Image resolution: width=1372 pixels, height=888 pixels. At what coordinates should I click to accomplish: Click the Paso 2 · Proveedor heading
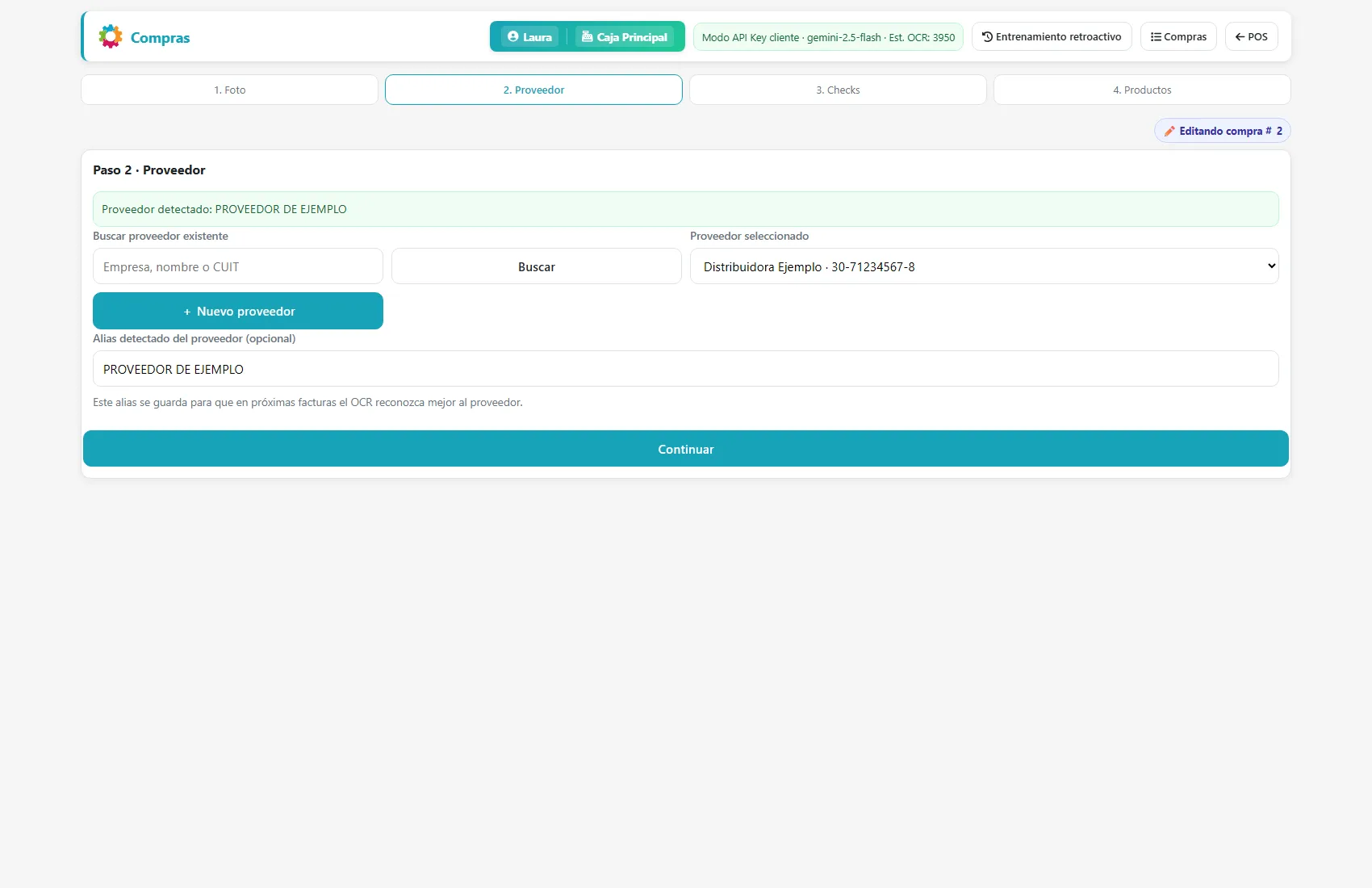(149, 170)
